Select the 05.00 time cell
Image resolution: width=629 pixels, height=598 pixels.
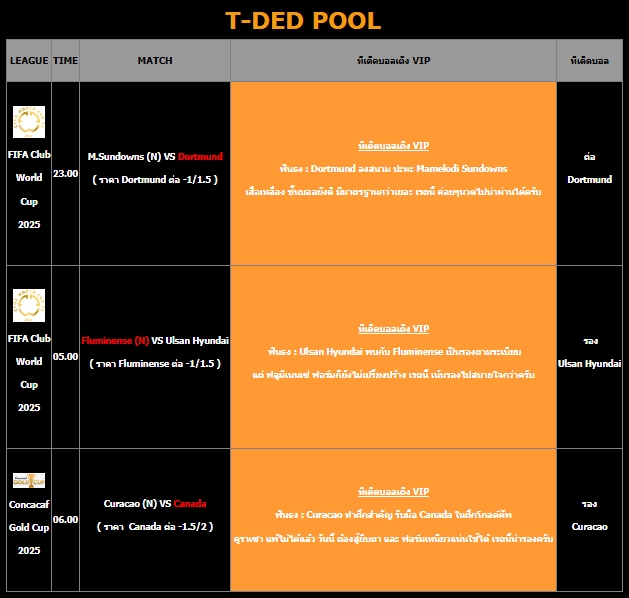point(65,357)
